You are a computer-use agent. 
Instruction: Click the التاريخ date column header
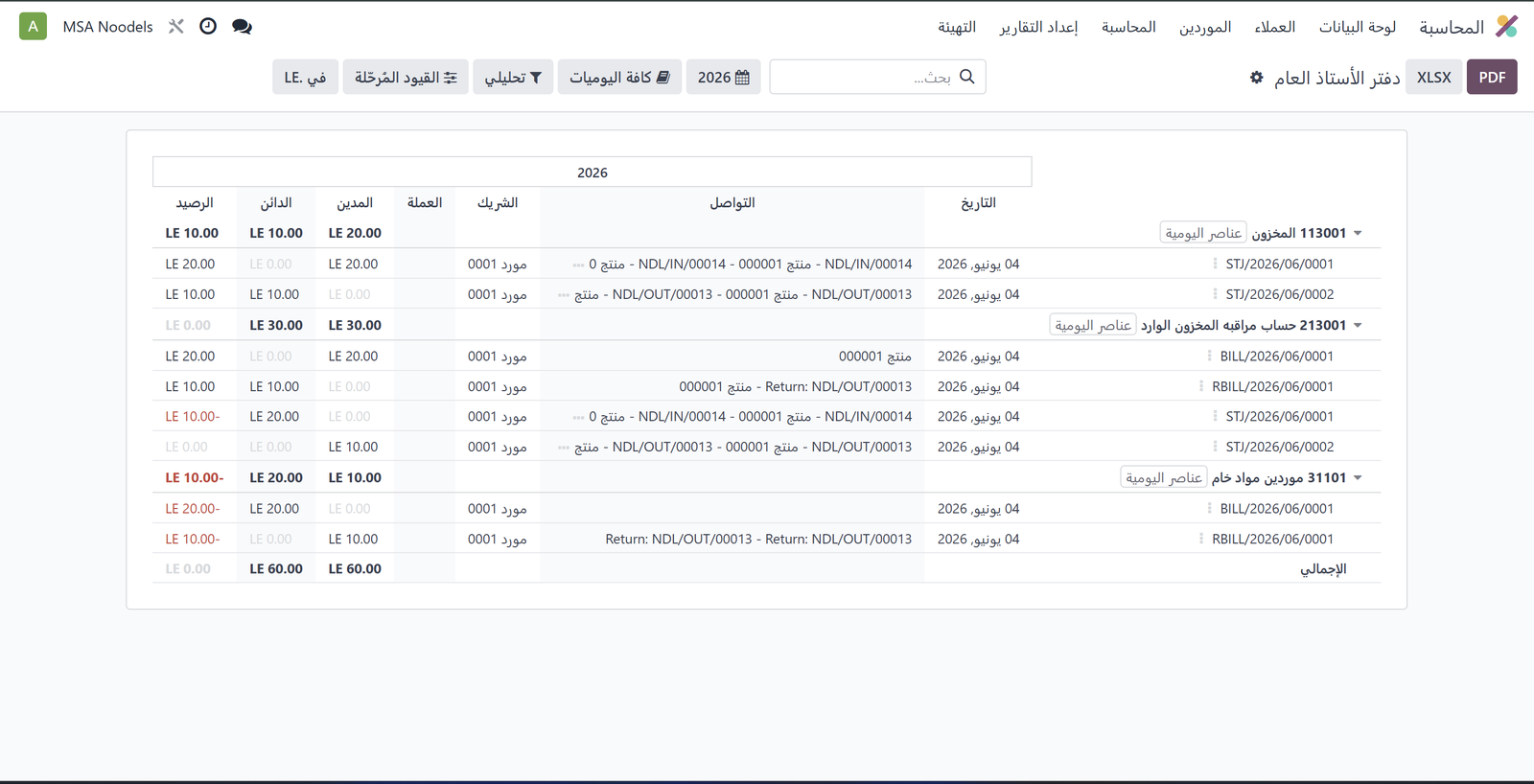pos(978,202)
